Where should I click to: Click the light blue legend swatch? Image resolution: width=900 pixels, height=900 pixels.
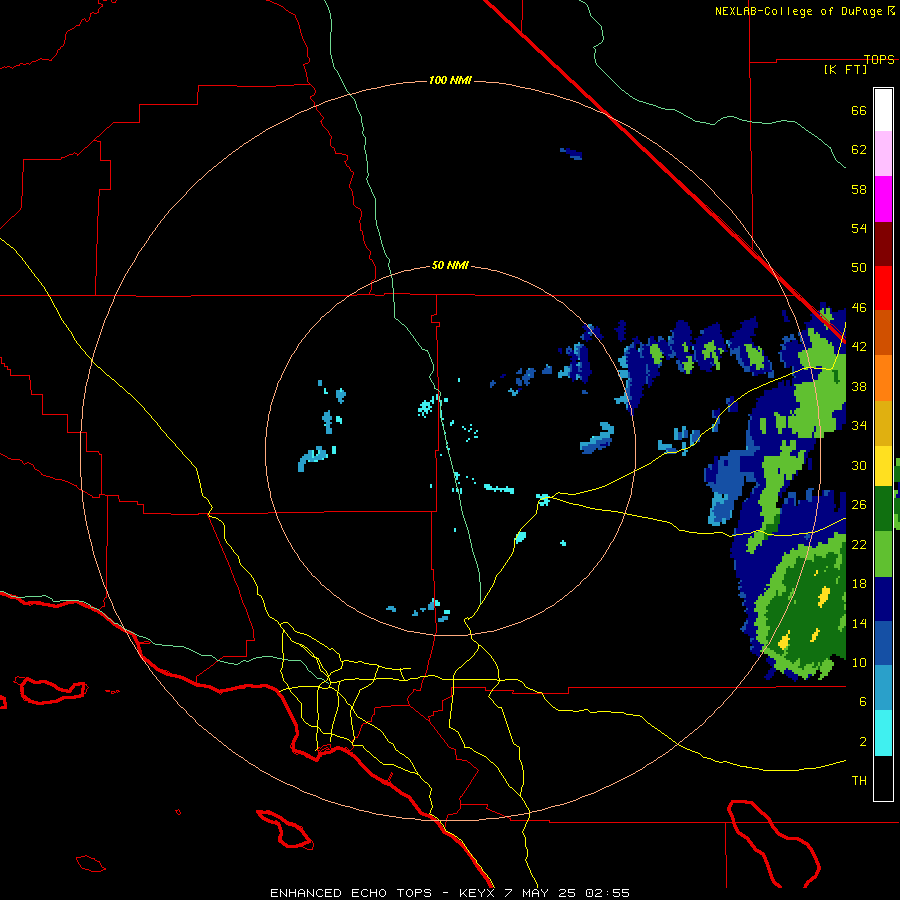point(883,688)
